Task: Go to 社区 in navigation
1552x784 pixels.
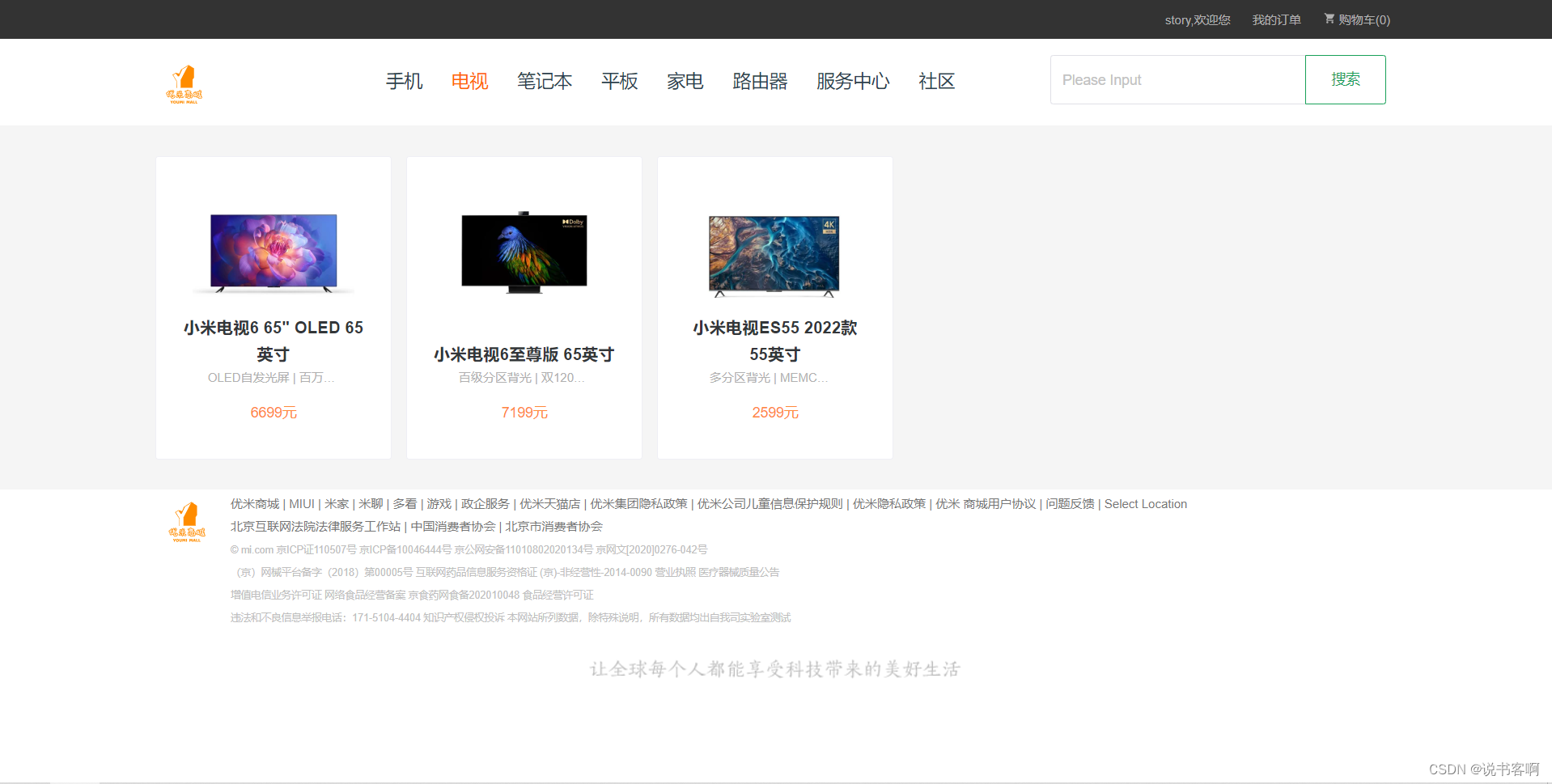Action: tap(937, 81)
